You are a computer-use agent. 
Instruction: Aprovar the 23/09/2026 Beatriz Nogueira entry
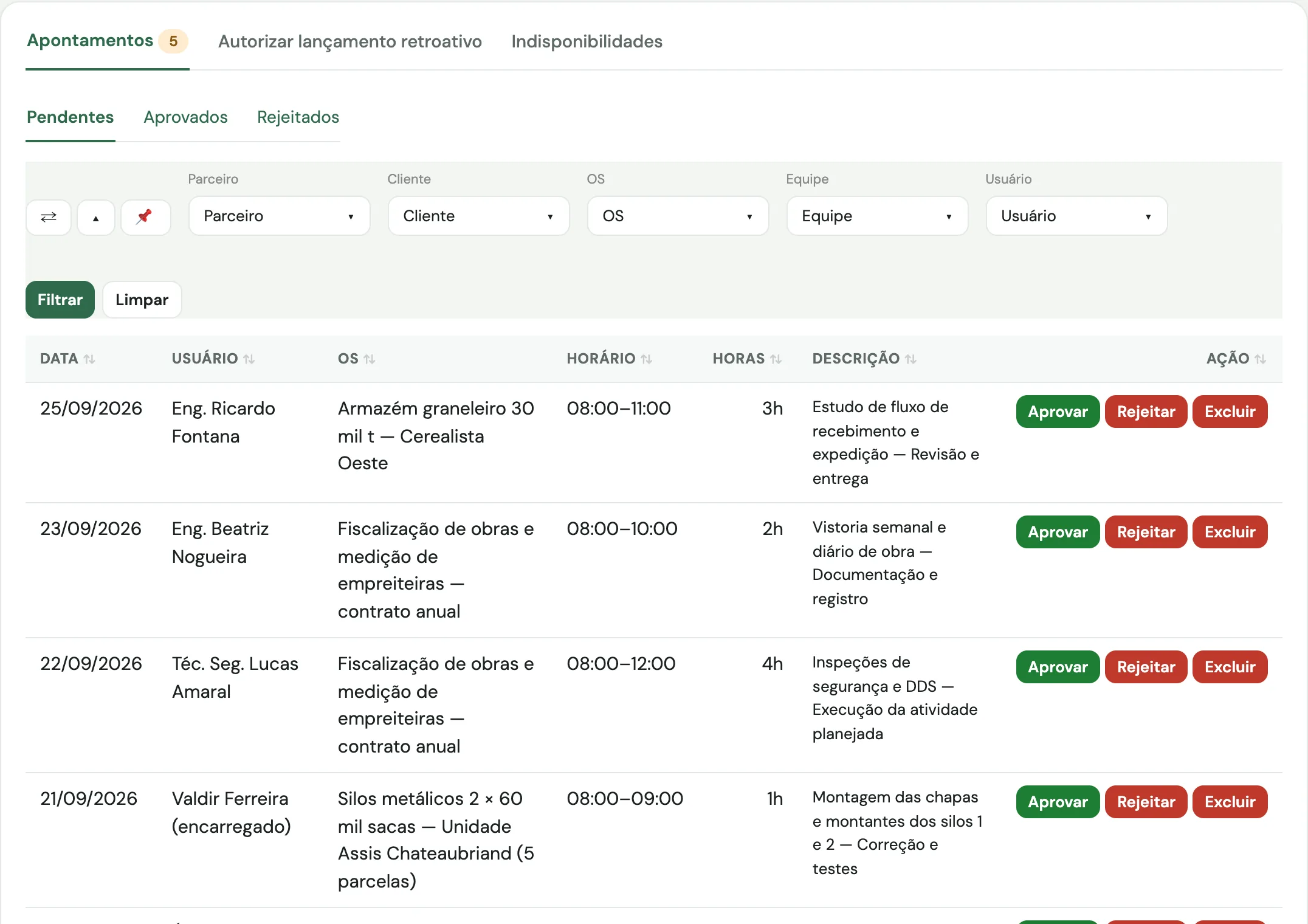(x=1058, y=532)
